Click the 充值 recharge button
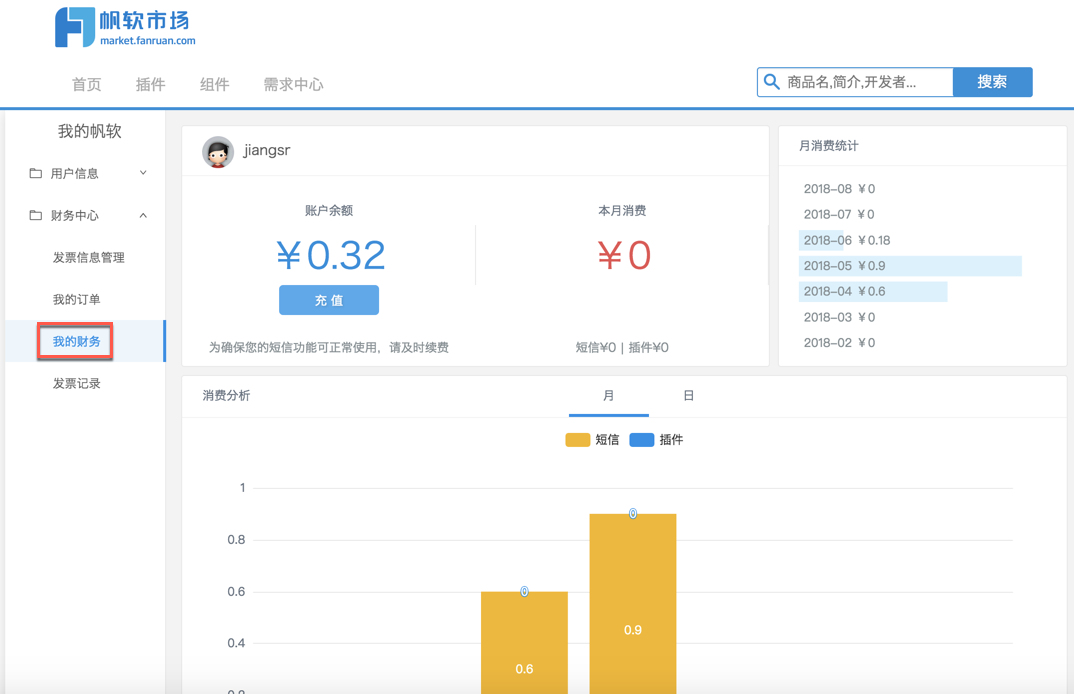 pyautogui.click(x=329, y=300)
